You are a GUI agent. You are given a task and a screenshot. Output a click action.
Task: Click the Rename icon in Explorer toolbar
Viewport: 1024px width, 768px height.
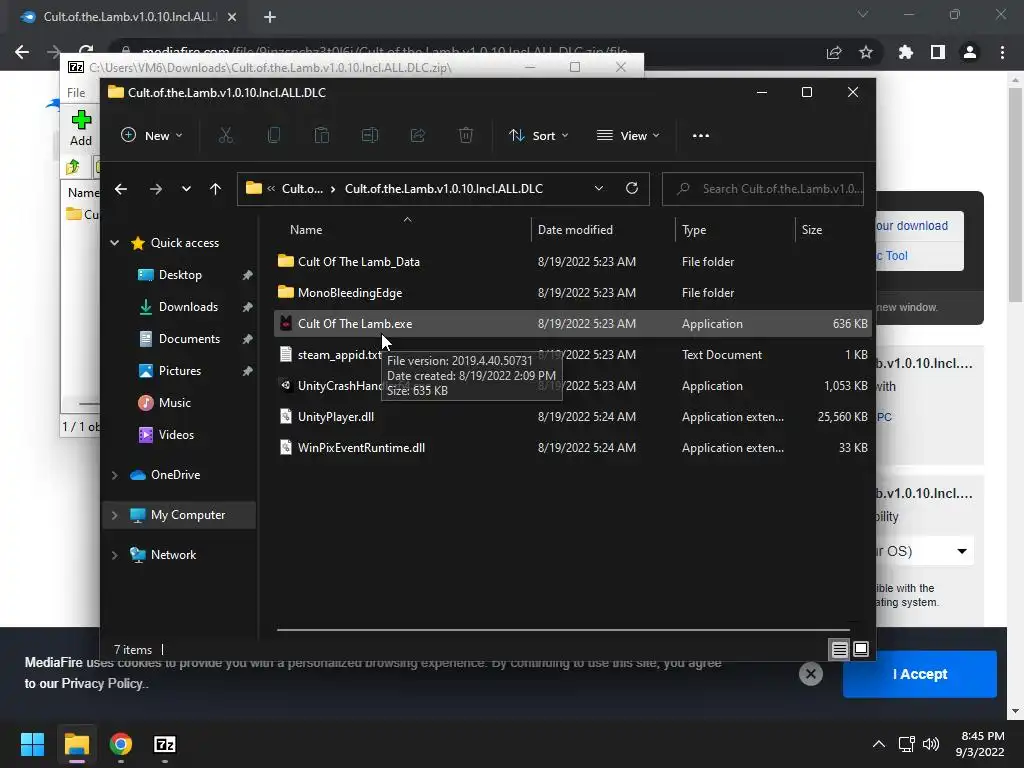point(370,135)
